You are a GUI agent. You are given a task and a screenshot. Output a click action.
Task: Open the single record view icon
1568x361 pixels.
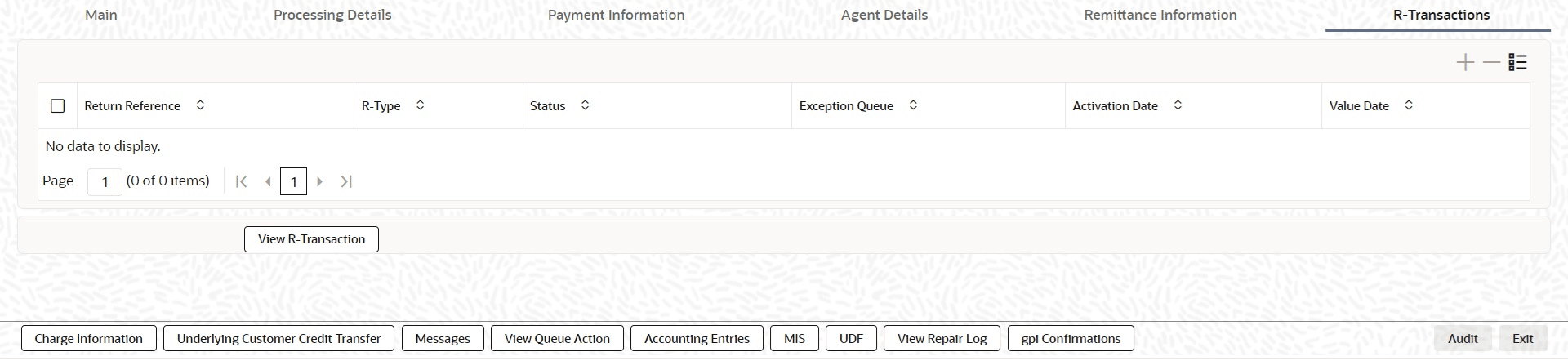tap(1517, 63)
